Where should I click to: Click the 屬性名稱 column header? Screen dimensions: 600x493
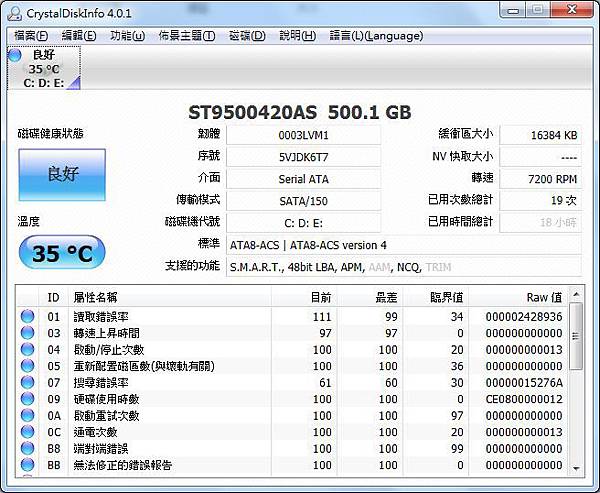tap(170, 297)
